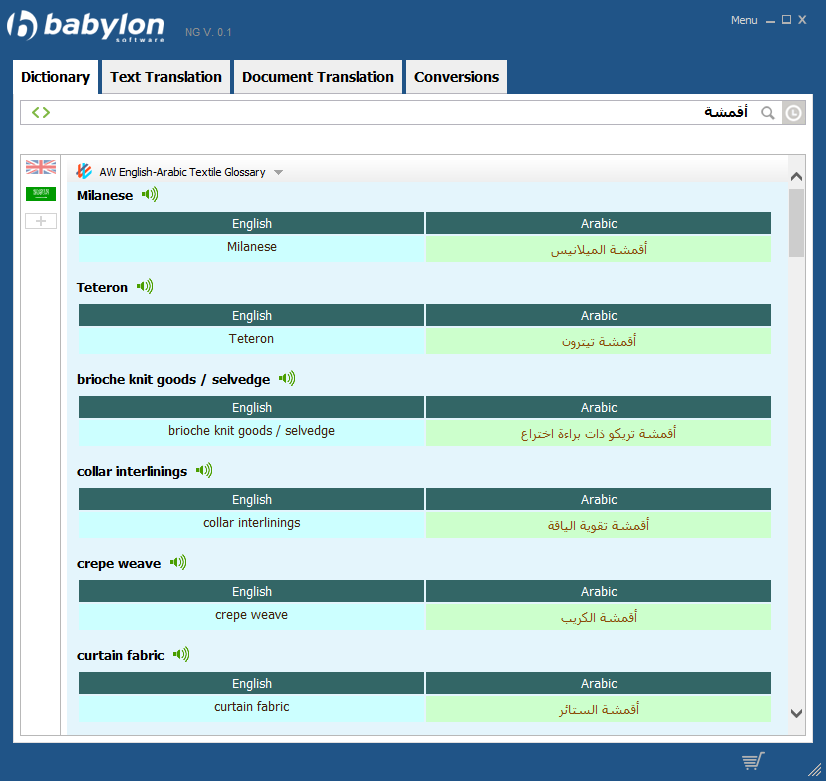
Task: Switch to the Text Translation tab
Action: pyautogui.click(x=166, y=77)
